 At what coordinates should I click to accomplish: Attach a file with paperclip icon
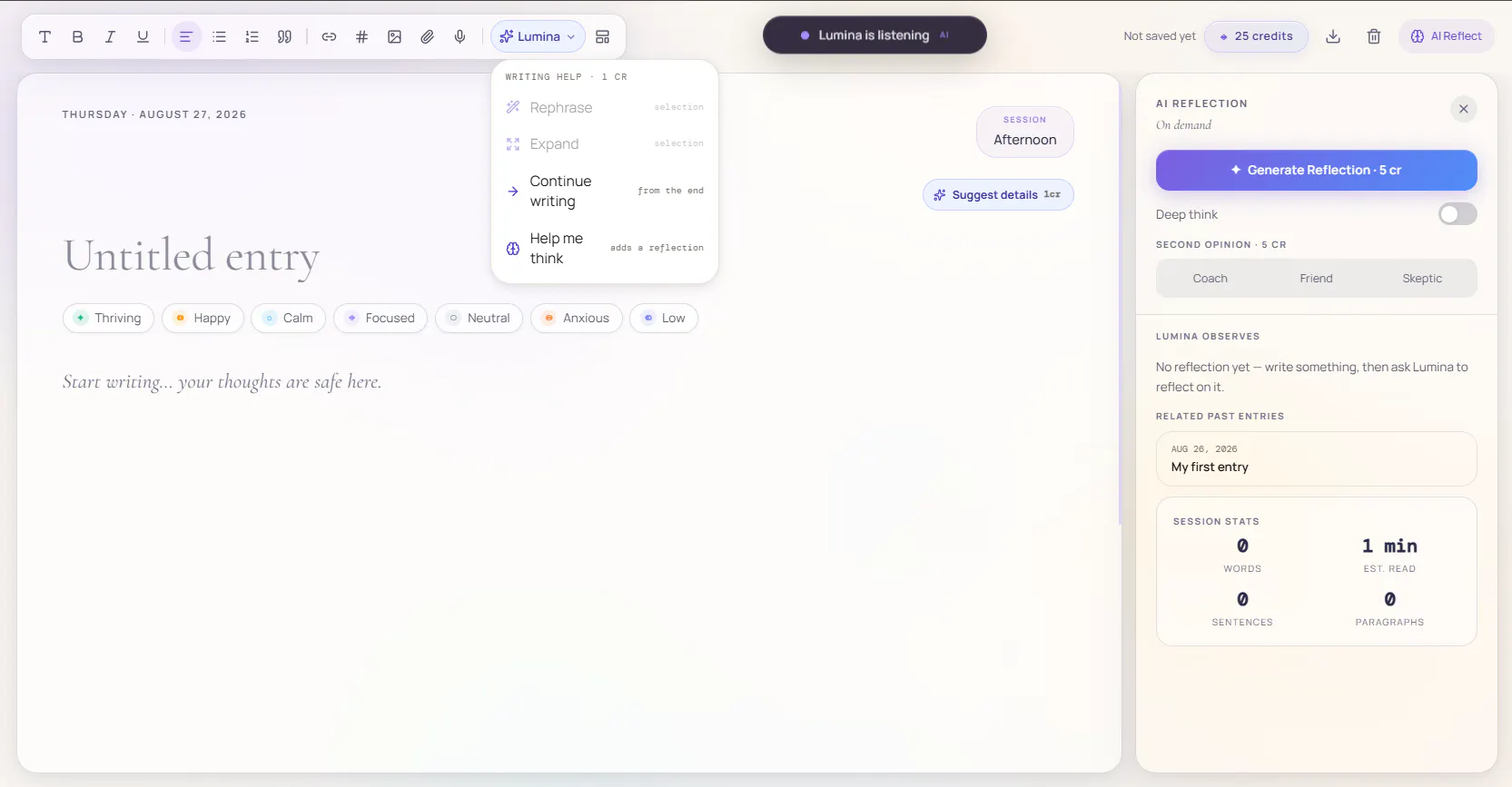click(427, 37)
